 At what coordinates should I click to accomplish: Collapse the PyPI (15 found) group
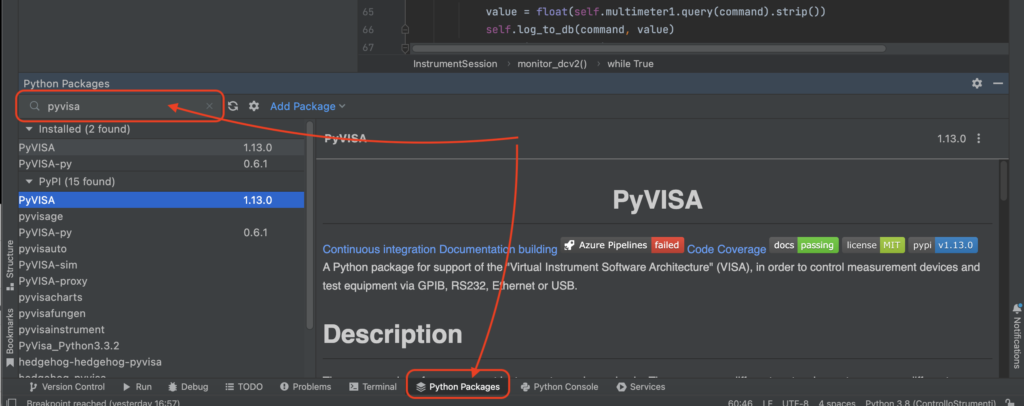coord(29,181)
